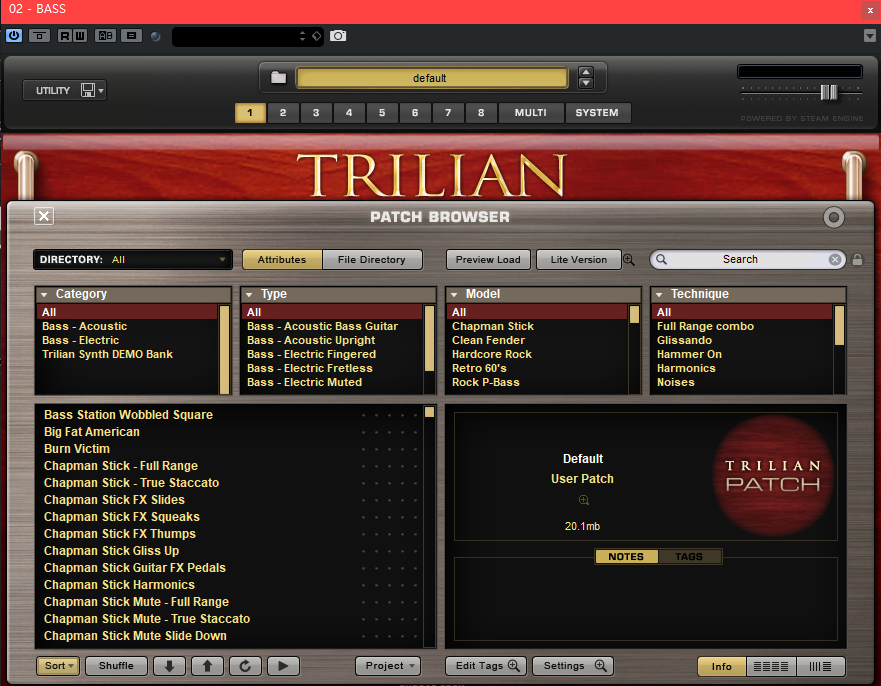Image resolution: width=881 pixels, height=686 pixels.
Task: Toggle the blue plugin power icon
Action: 13,35
